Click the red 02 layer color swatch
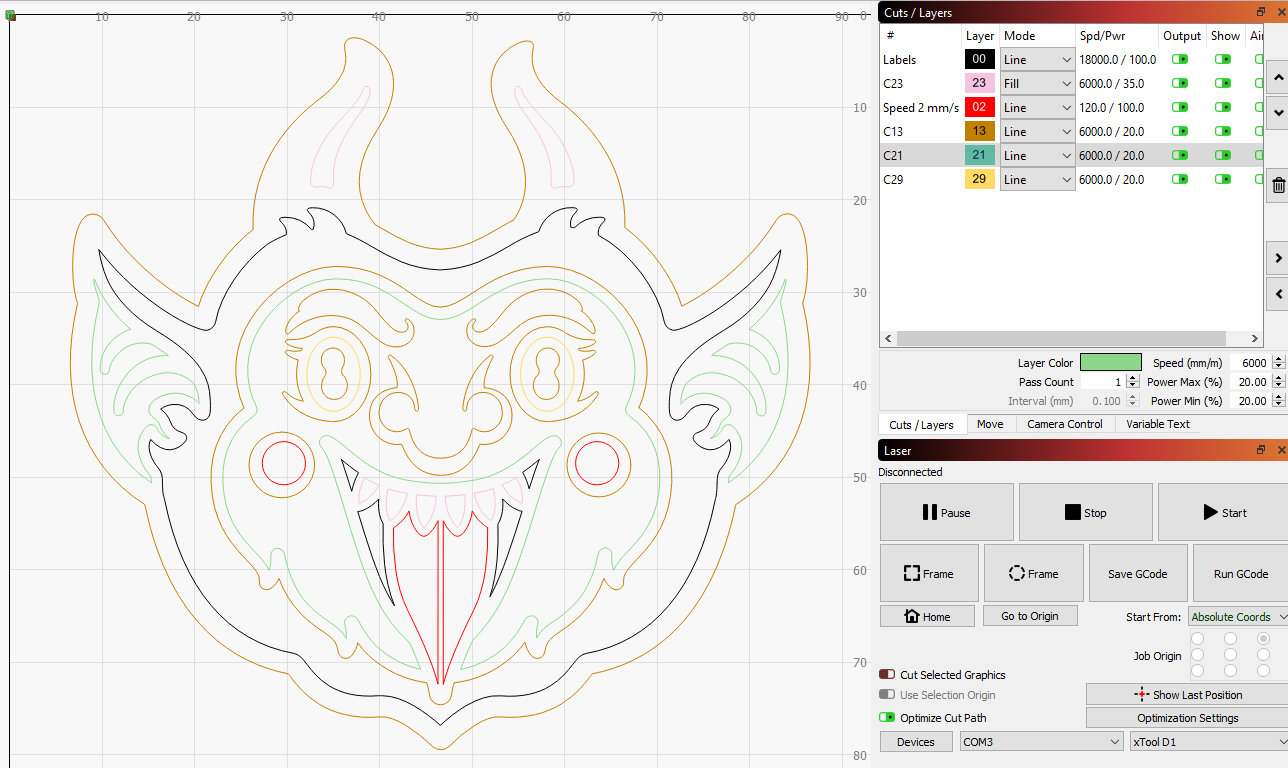The height and width of the screenshot is (768, 1288). [980, 107]
